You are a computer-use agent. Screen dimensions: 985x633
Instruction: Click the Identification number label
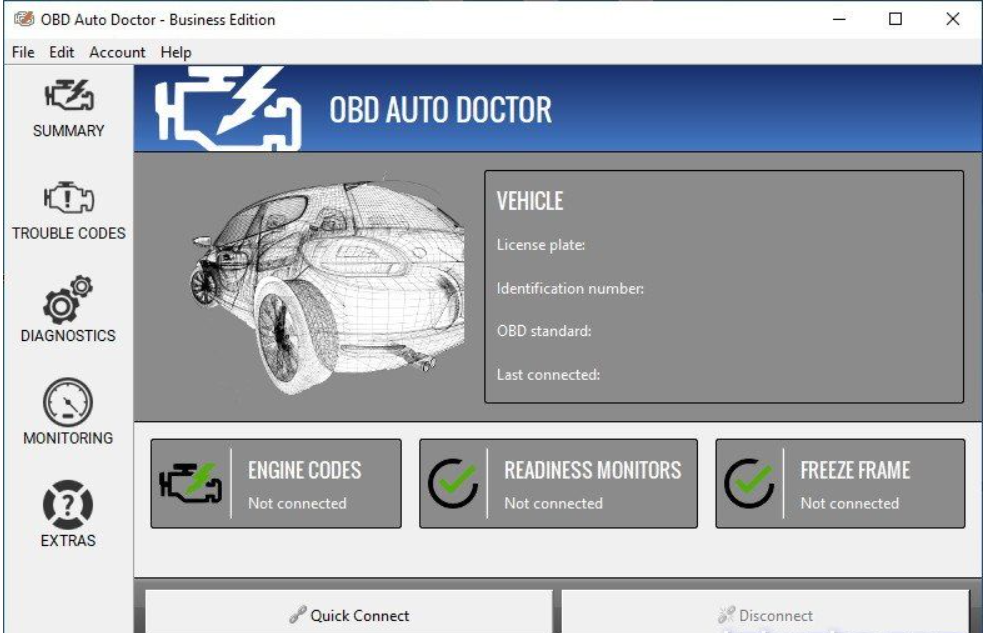[570, 288]
